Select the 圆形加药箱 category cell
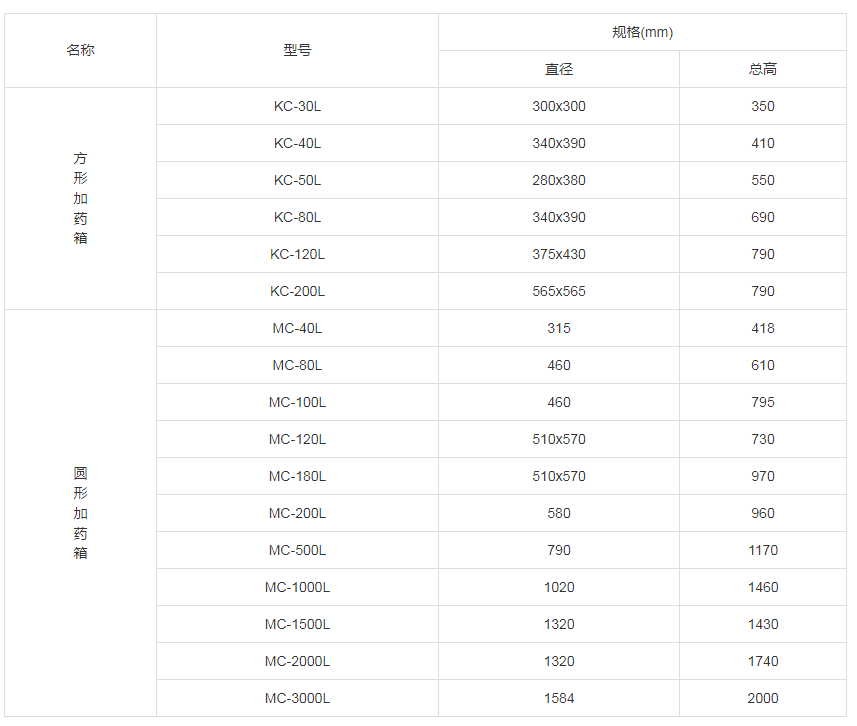The width and height of the screenshot is (857, 726). tap(81, 513)
